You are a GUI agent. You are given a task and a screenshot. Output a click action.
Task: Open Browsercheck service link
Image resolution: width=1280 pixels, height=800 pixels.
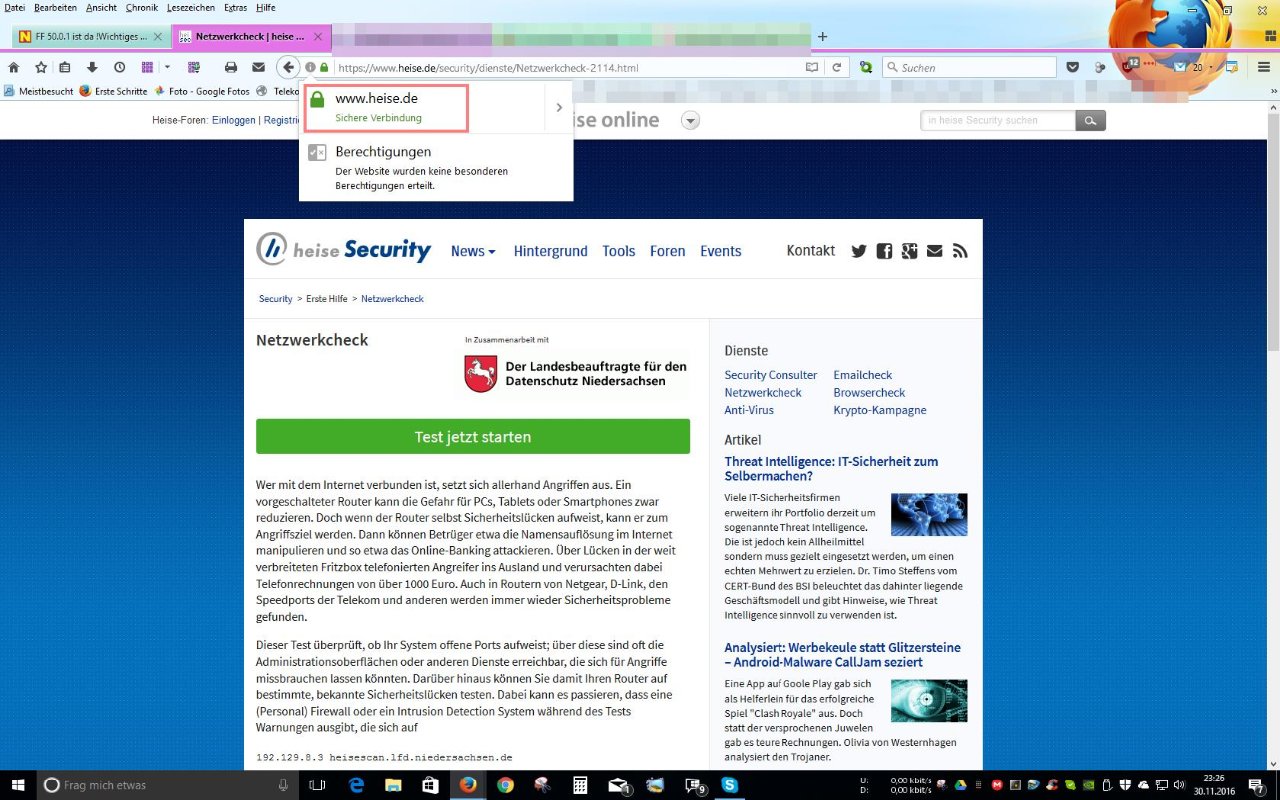point(869,393)
